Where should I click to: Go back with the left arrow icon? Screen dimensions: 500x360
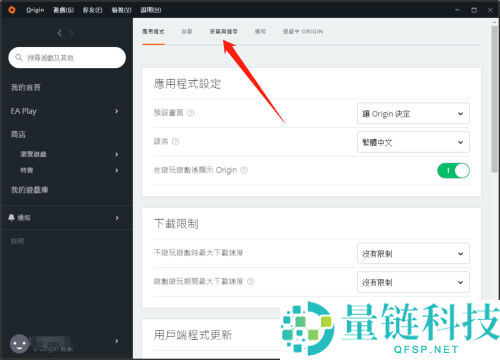coord(60,33)
